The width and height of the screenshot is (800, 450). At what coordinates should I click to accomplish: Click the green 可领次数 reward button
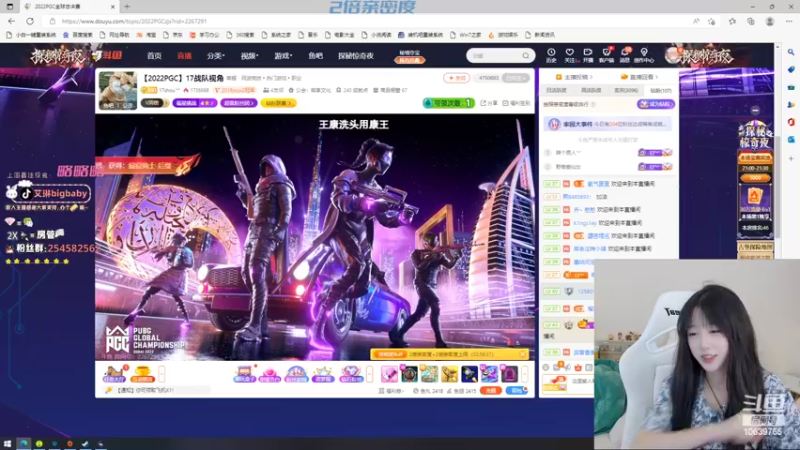(448, 103)
